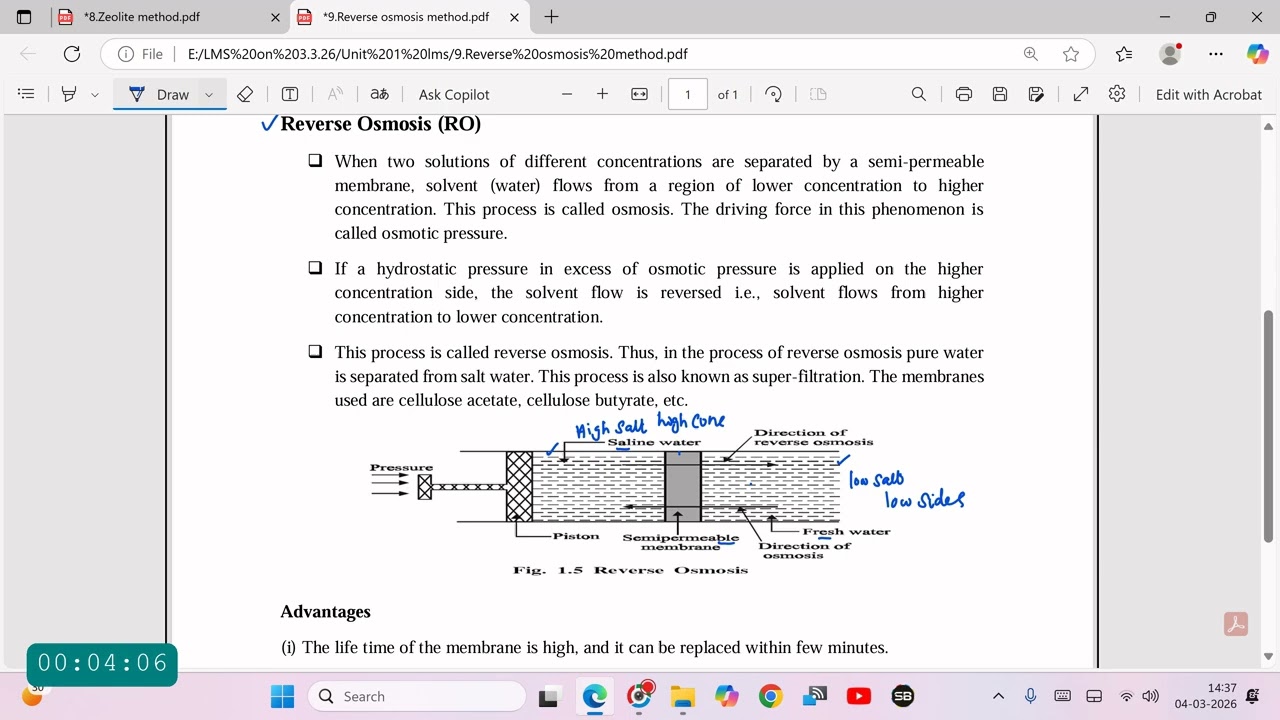1280x720 pixels.
Task: Close the 9.Reverse osmosis method.pdf tab
Action: pyautogui.click(x=514, y=17)
